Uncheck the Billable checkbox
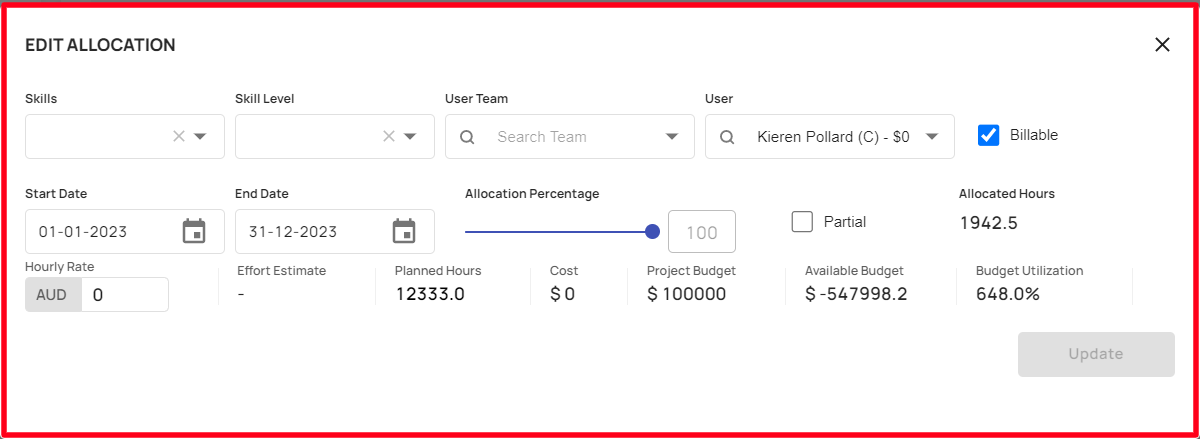Screen dimensions: 1200x439 [989, 135]
